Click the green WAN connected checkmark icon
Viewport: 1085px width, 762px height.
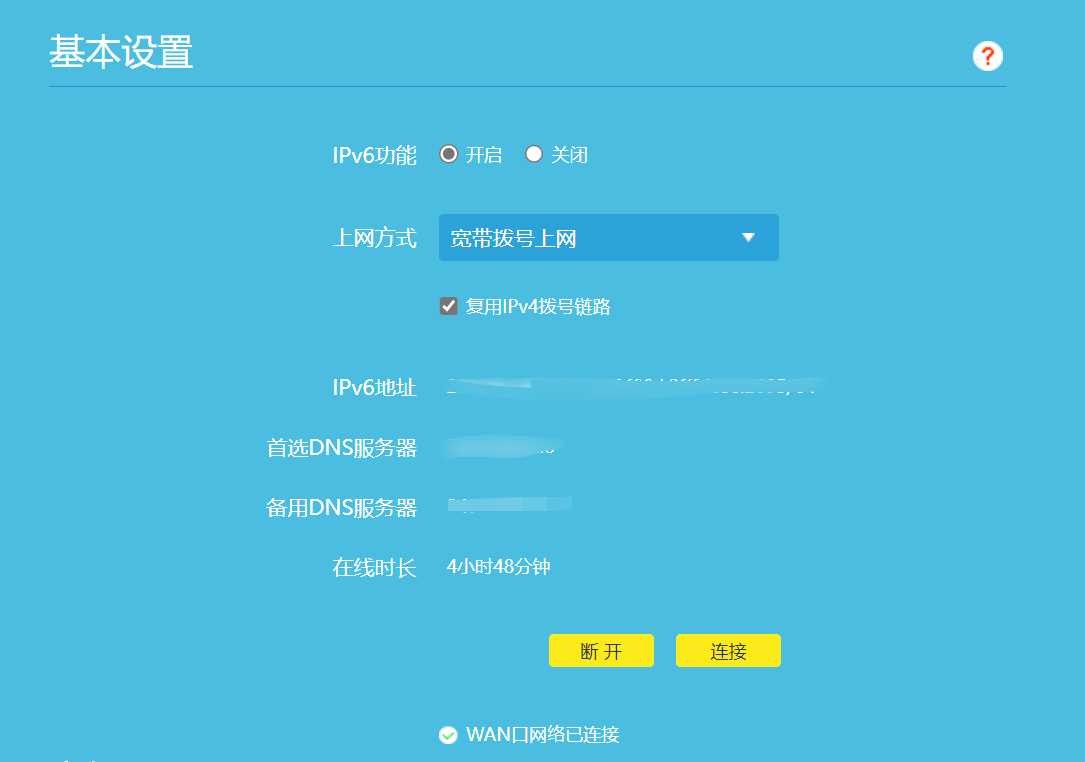click(x=448, y=735)
